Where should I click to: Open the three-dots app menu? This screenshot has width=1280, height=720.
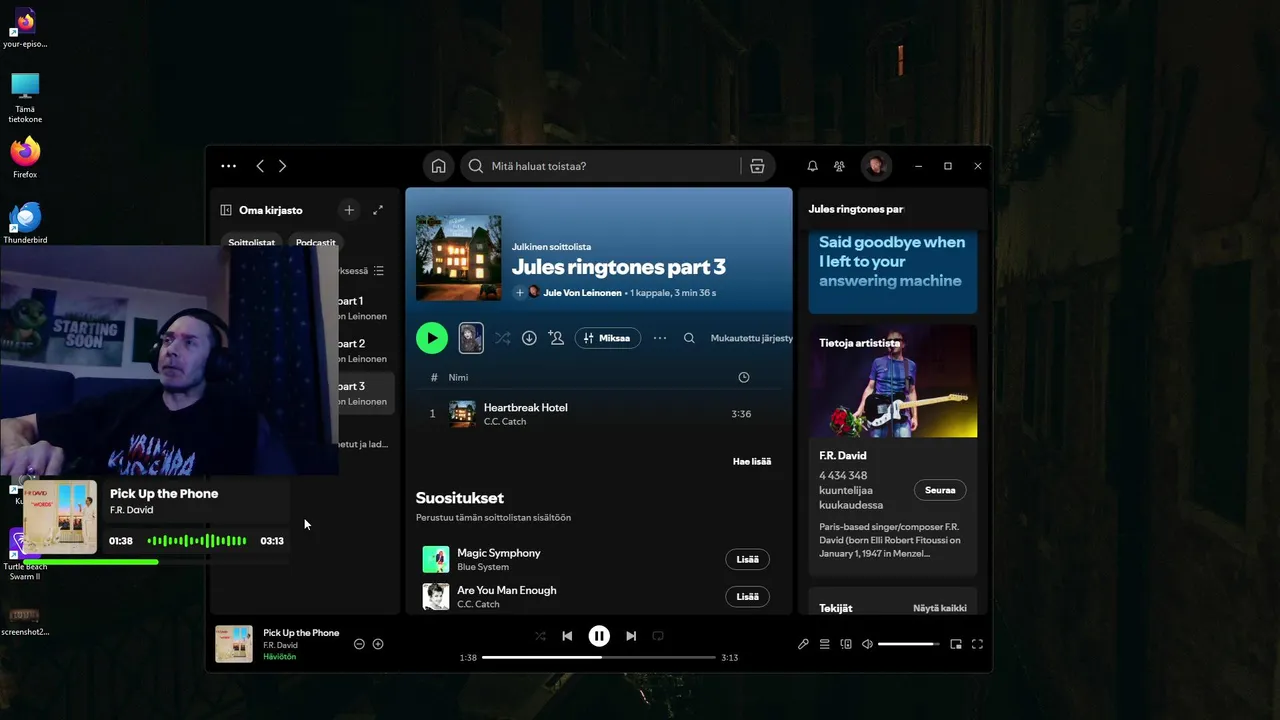pyautogui.click(x=228, y=166)
